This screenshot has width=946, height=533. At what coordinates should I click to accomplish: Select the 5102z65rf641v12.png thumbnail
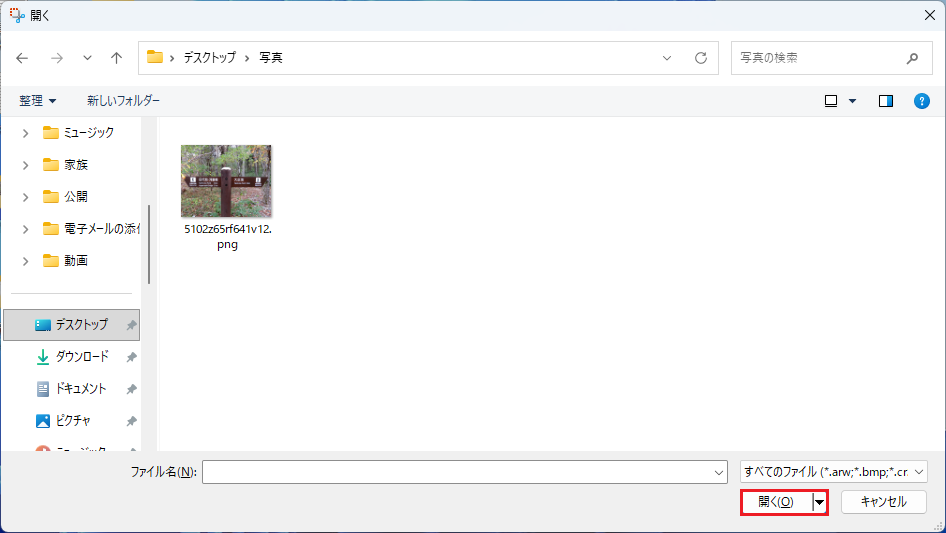[226, 182]
